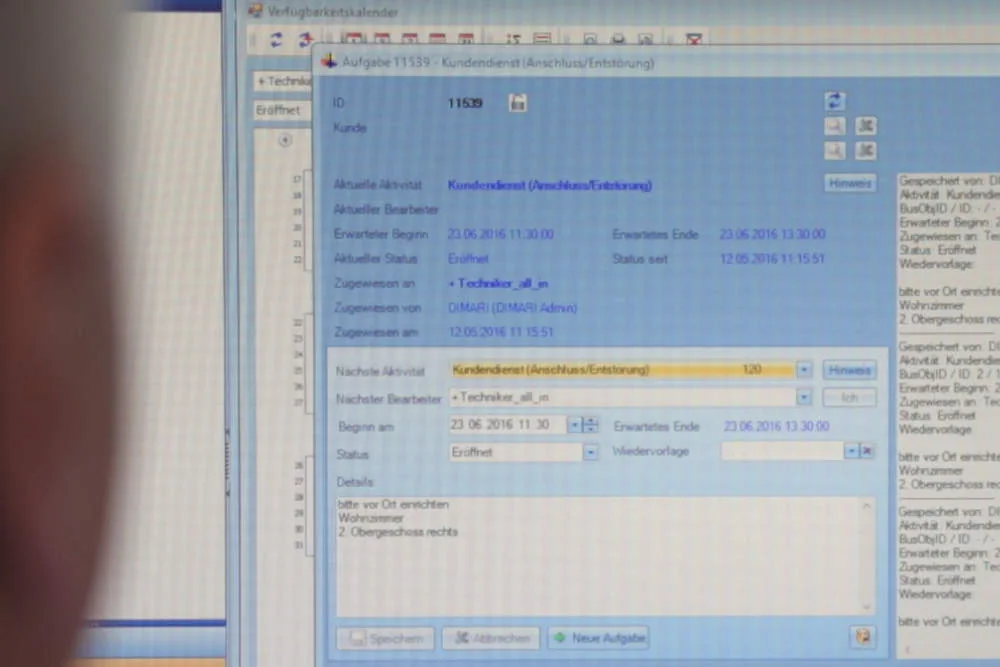Click the red filter icon in calendar toolbar
This screenshot has height=667, width=1000.
tap(694, 40)
